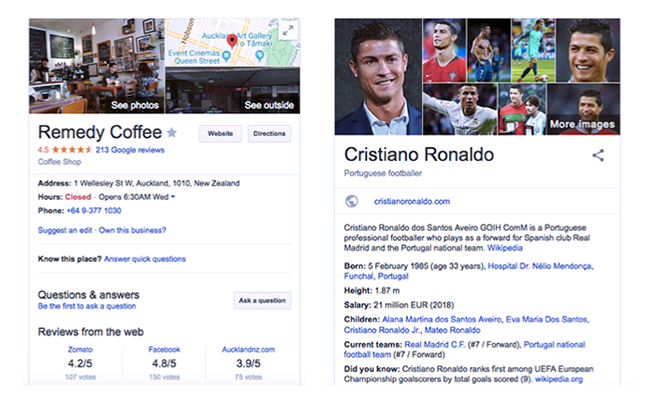Click the globe icon beside cristianoronaldo.com
This screenshot has width=650, height=407.
pyautogui.click(x=352, y=201)
